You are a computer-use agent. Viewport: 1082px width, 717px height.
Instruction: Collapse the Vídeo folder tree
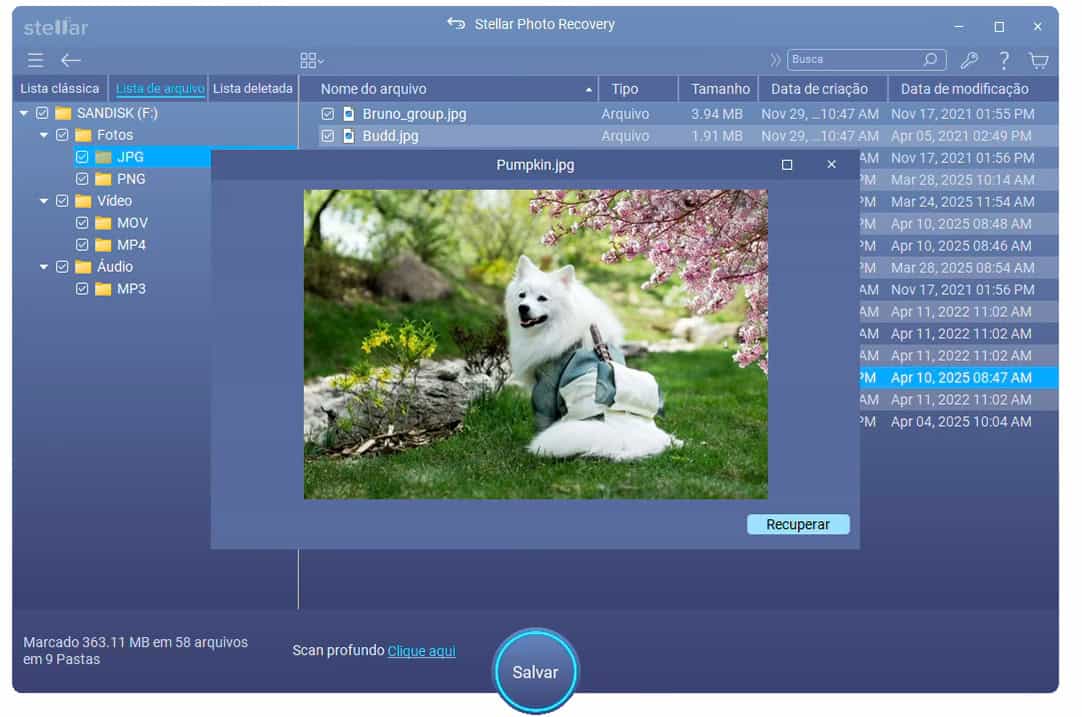(x=44, y=201)
